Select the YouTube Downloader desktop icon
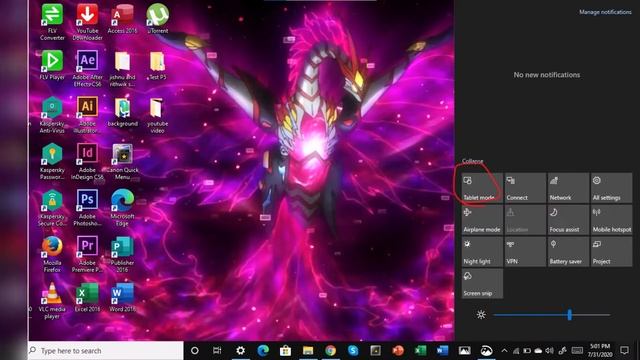Viewport: 640px width, 360px height. (87, 22)
